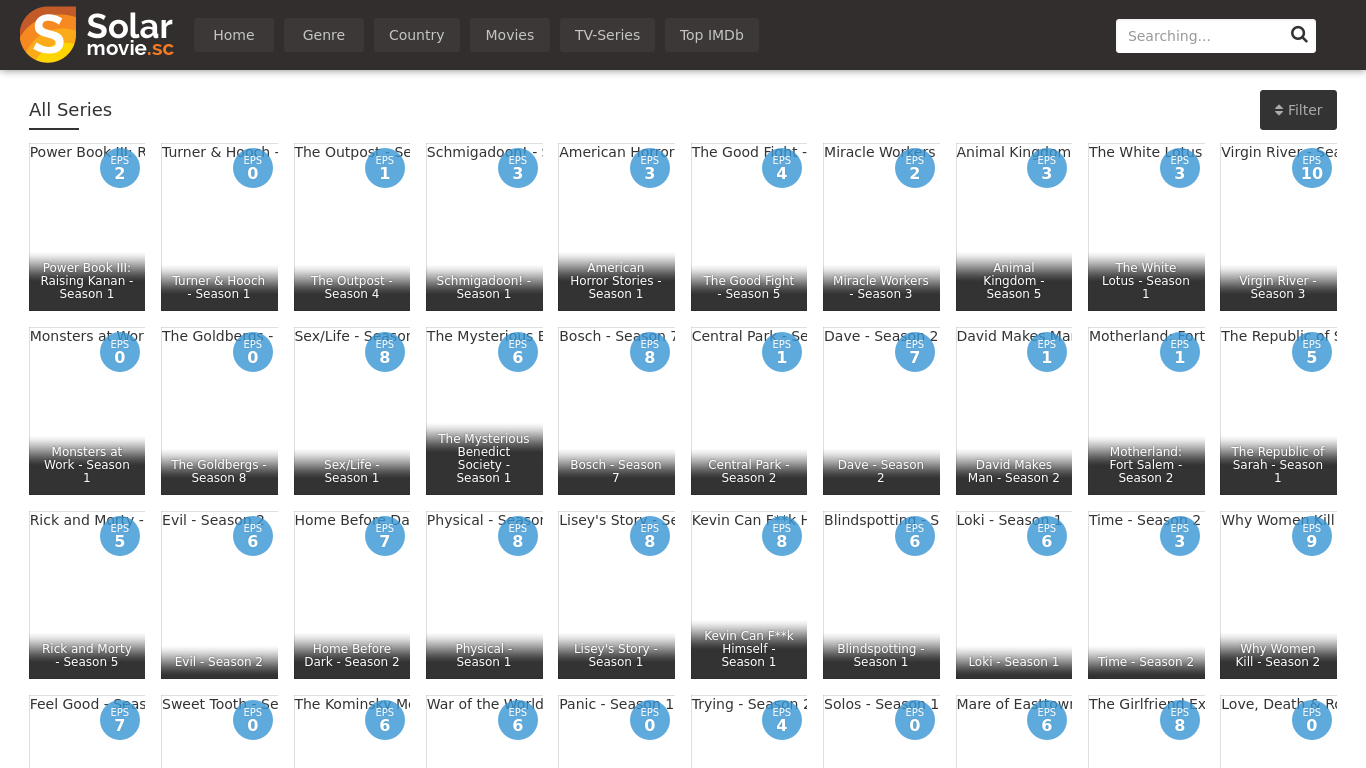Screen dimensions: 1366x768
Task: Open the TV-Series section
Action: 607,35
